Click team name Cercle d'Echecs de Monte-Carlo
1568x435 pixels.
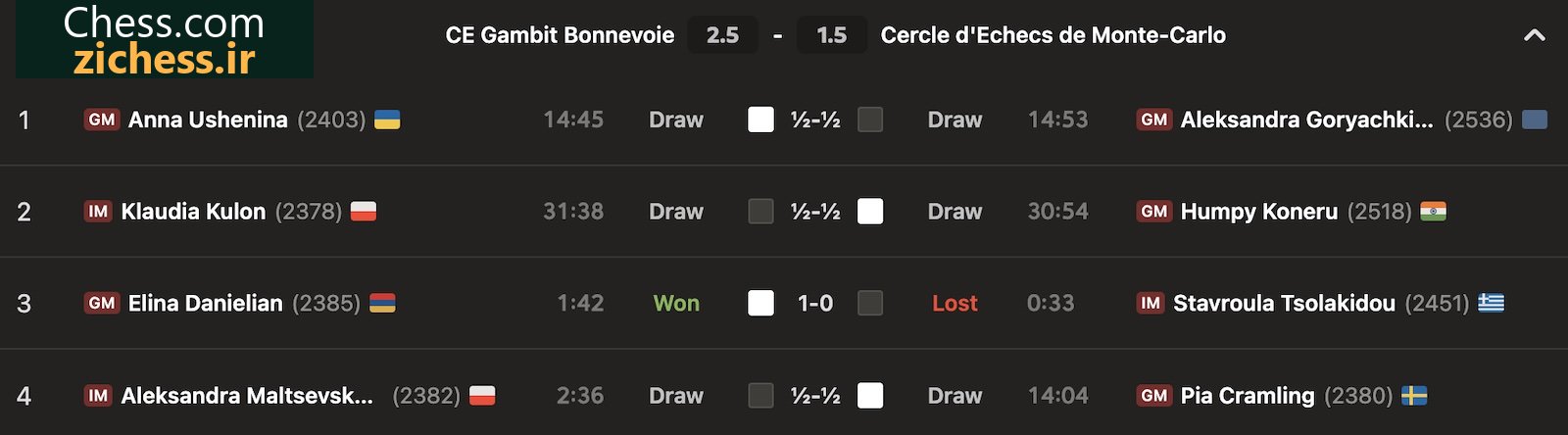click(1053, 35)
